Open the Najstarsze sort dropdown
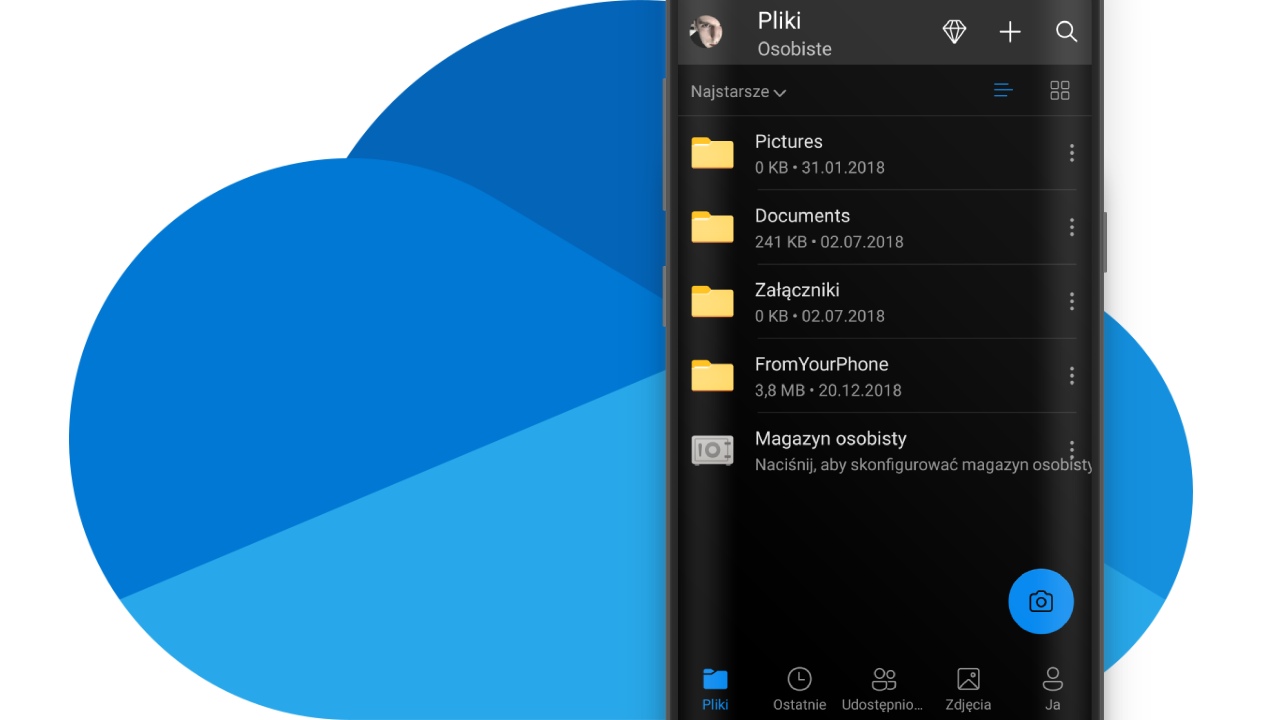1280x720 pixels. (x=738, y=92)
